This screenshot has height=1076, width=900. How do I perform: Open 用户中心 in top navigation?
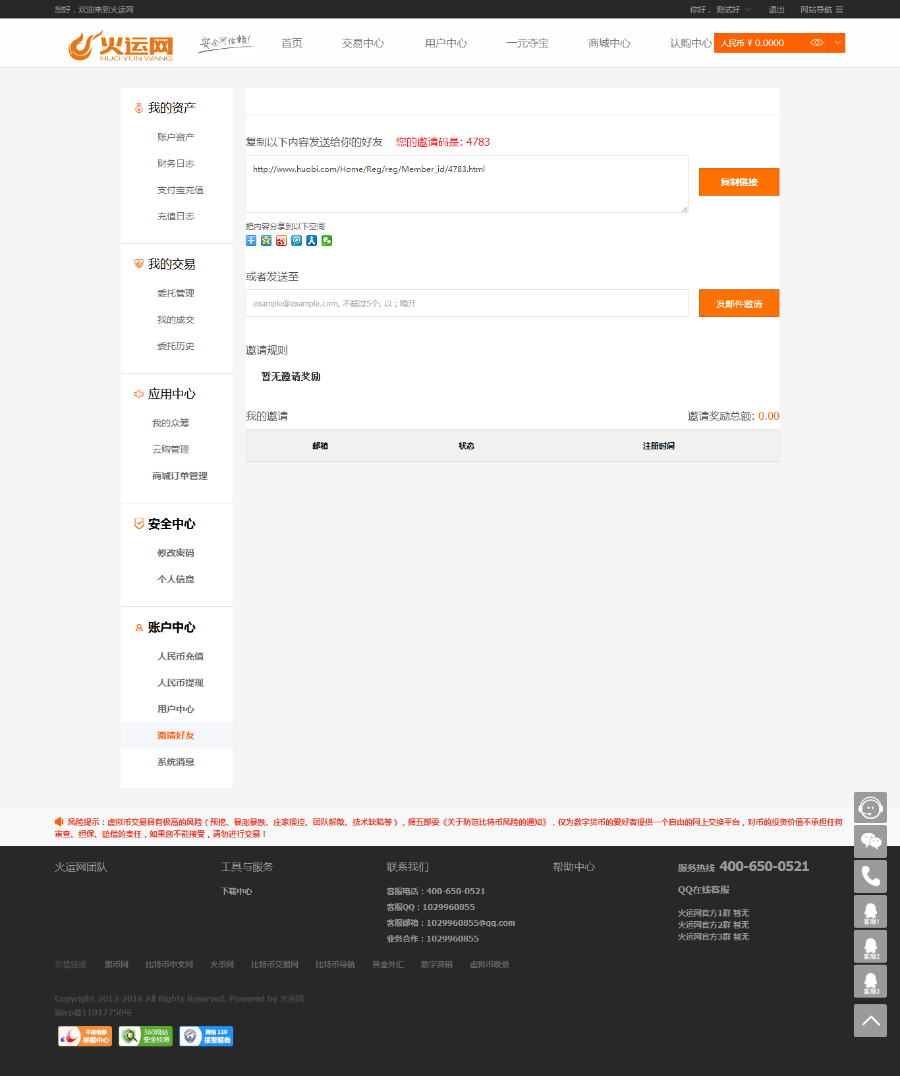click(x=445, y=43)
